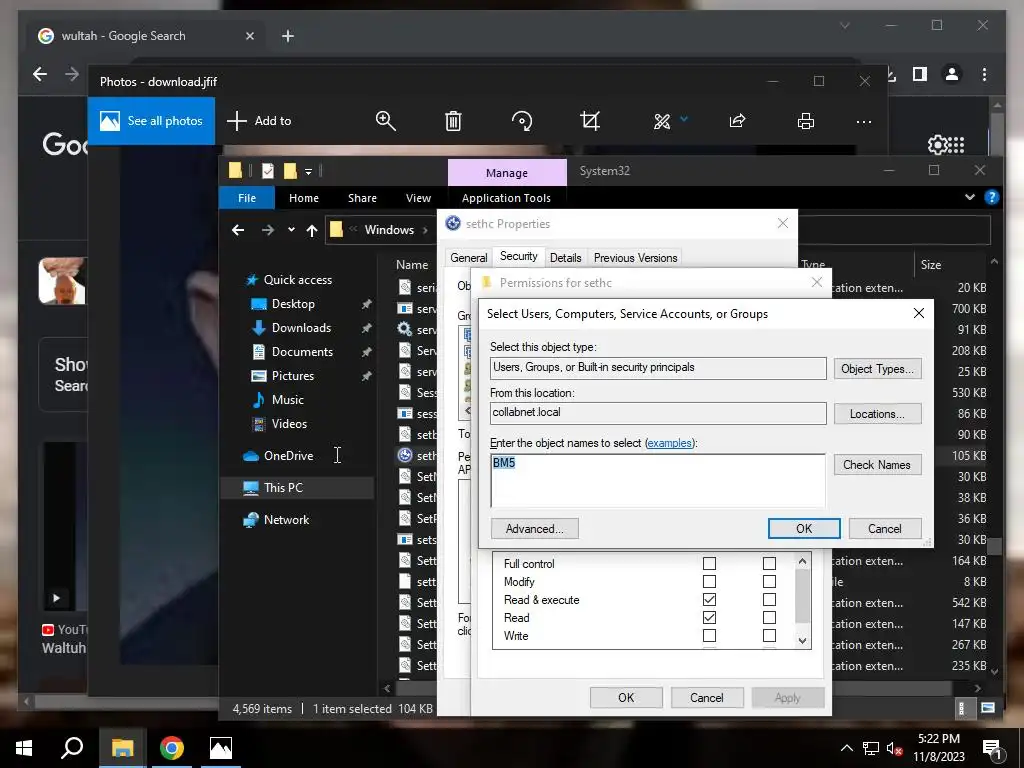Open Music in the navigation pane

(x=287, y=400)
